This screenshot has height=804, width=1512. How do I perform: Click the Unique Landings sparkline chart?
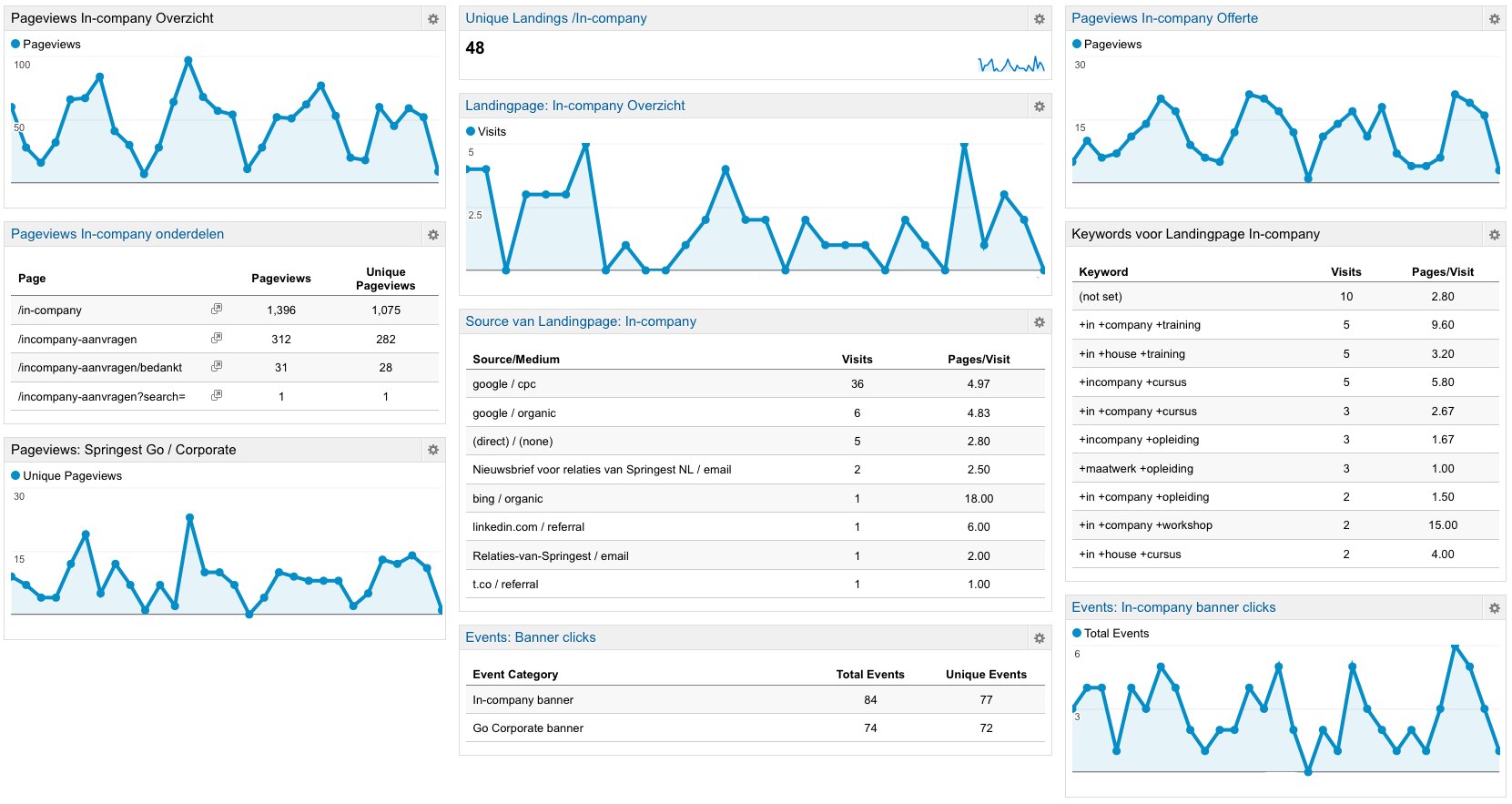(x=1010, y=65)
